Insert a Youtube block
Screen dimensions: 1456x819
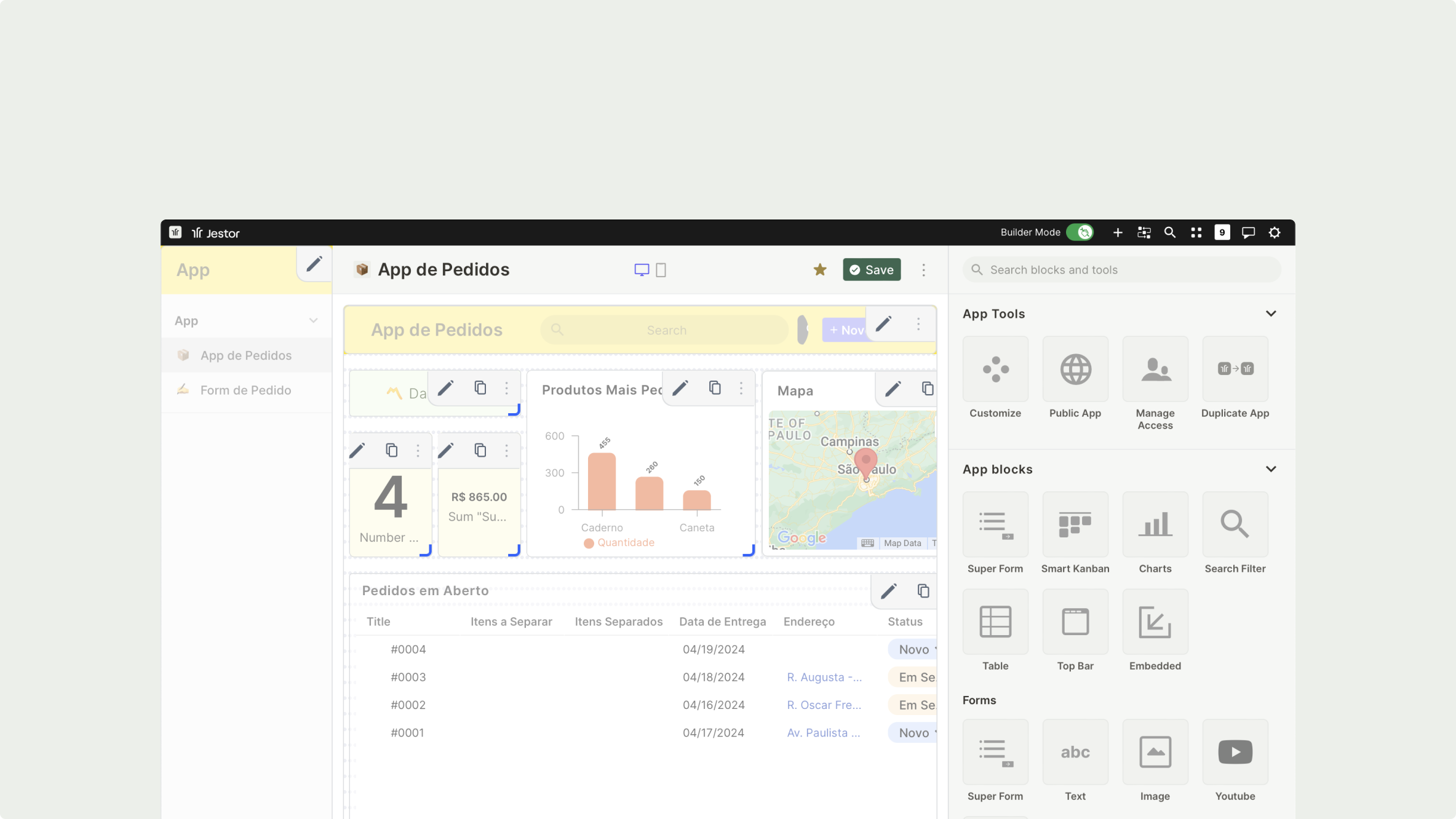pos(1235,752)
